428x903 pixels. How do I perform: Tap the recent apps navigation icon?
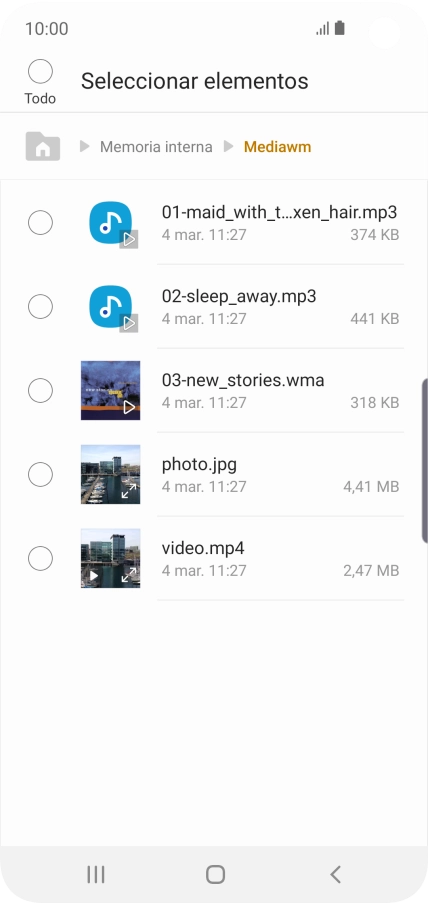[x=96, y=874]
